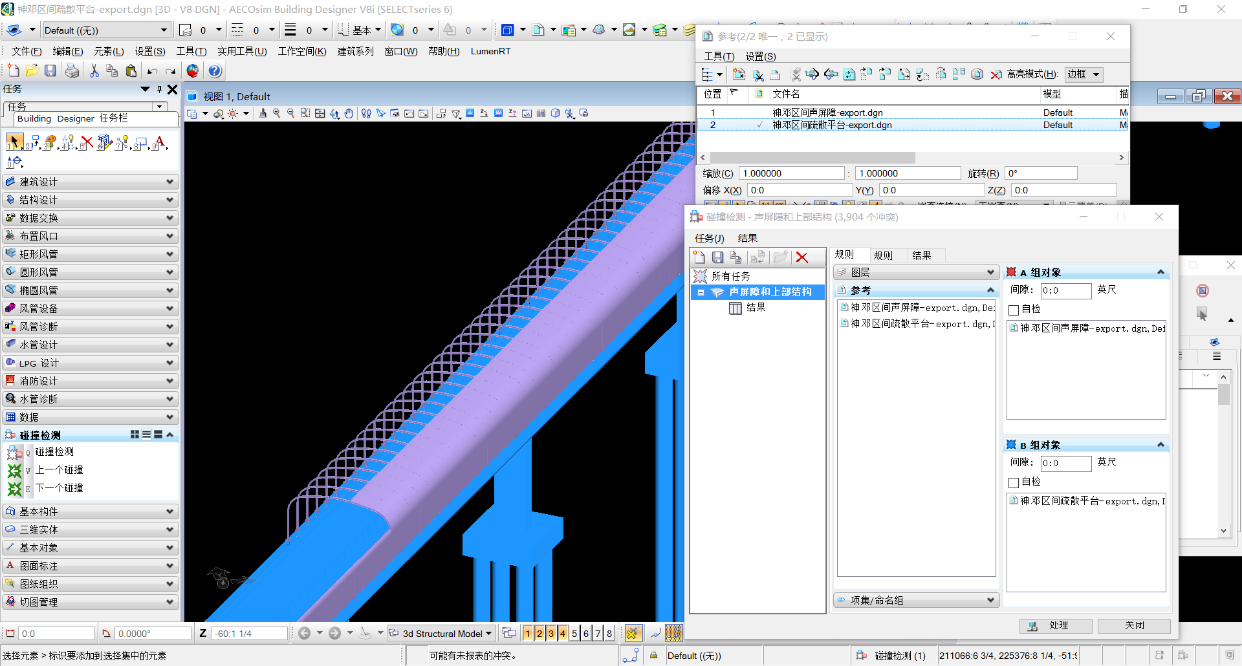Go to 下一个碰撞 next clash

click(58, 488)
